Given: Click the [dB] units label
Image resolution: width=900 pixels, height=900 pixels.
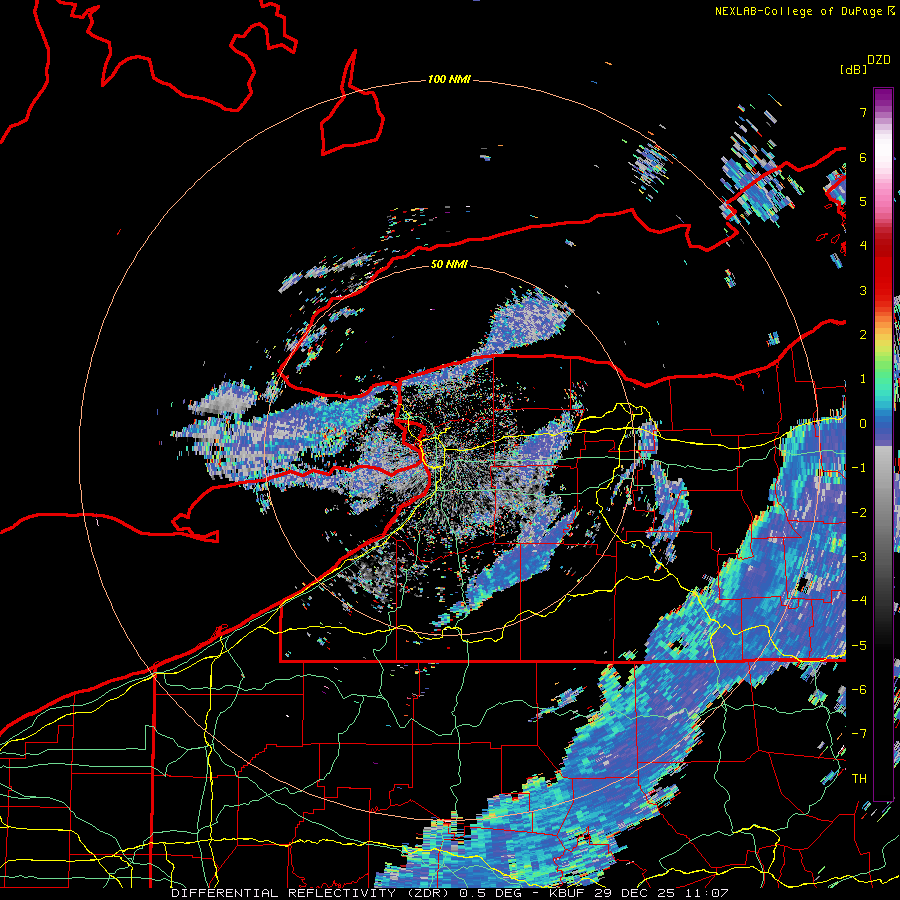Looking at the screenshot, I should click(853, 69).
